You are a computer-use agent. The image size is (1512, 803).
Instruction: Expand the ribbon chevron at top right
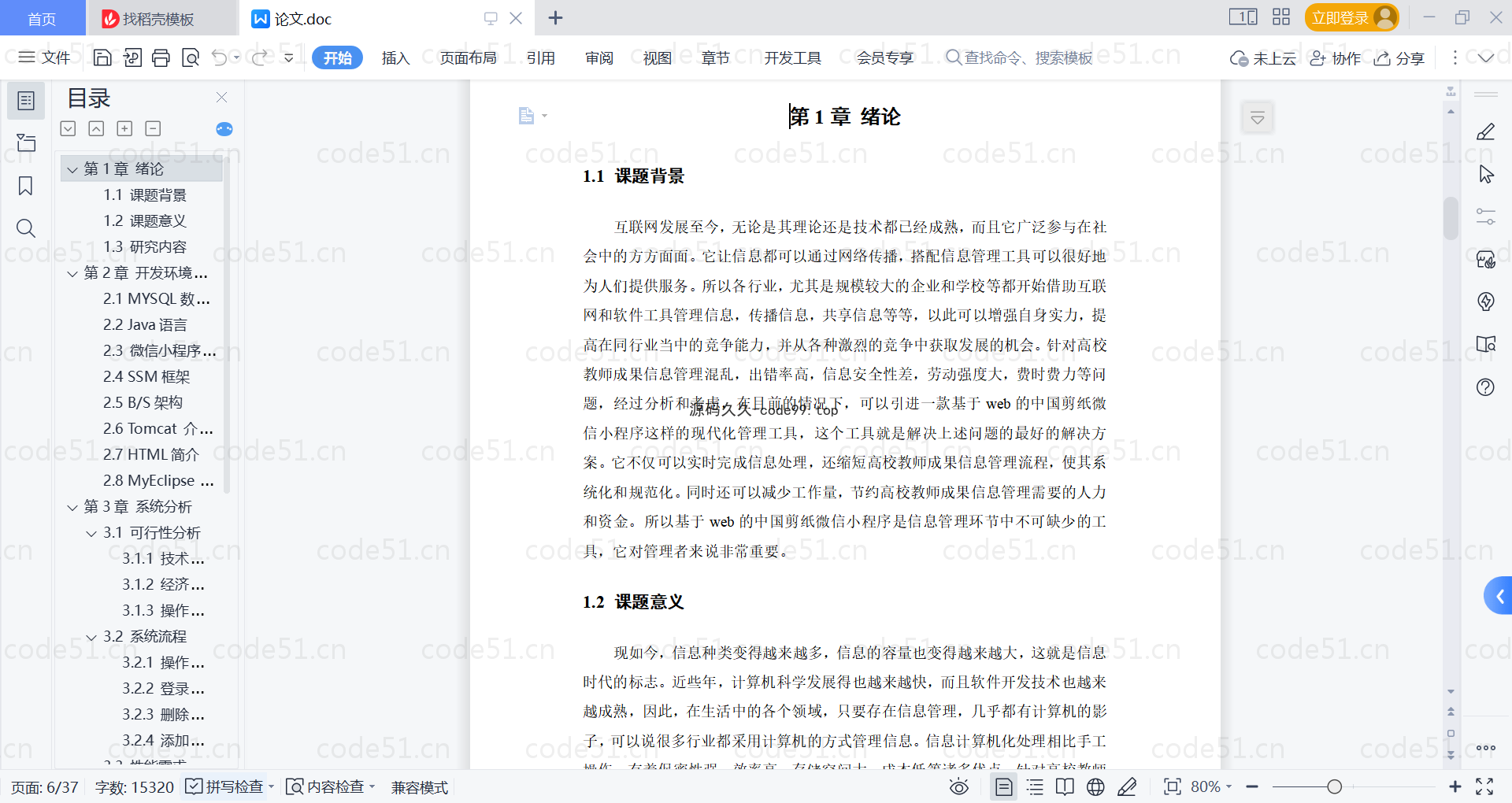[1486, 57]
